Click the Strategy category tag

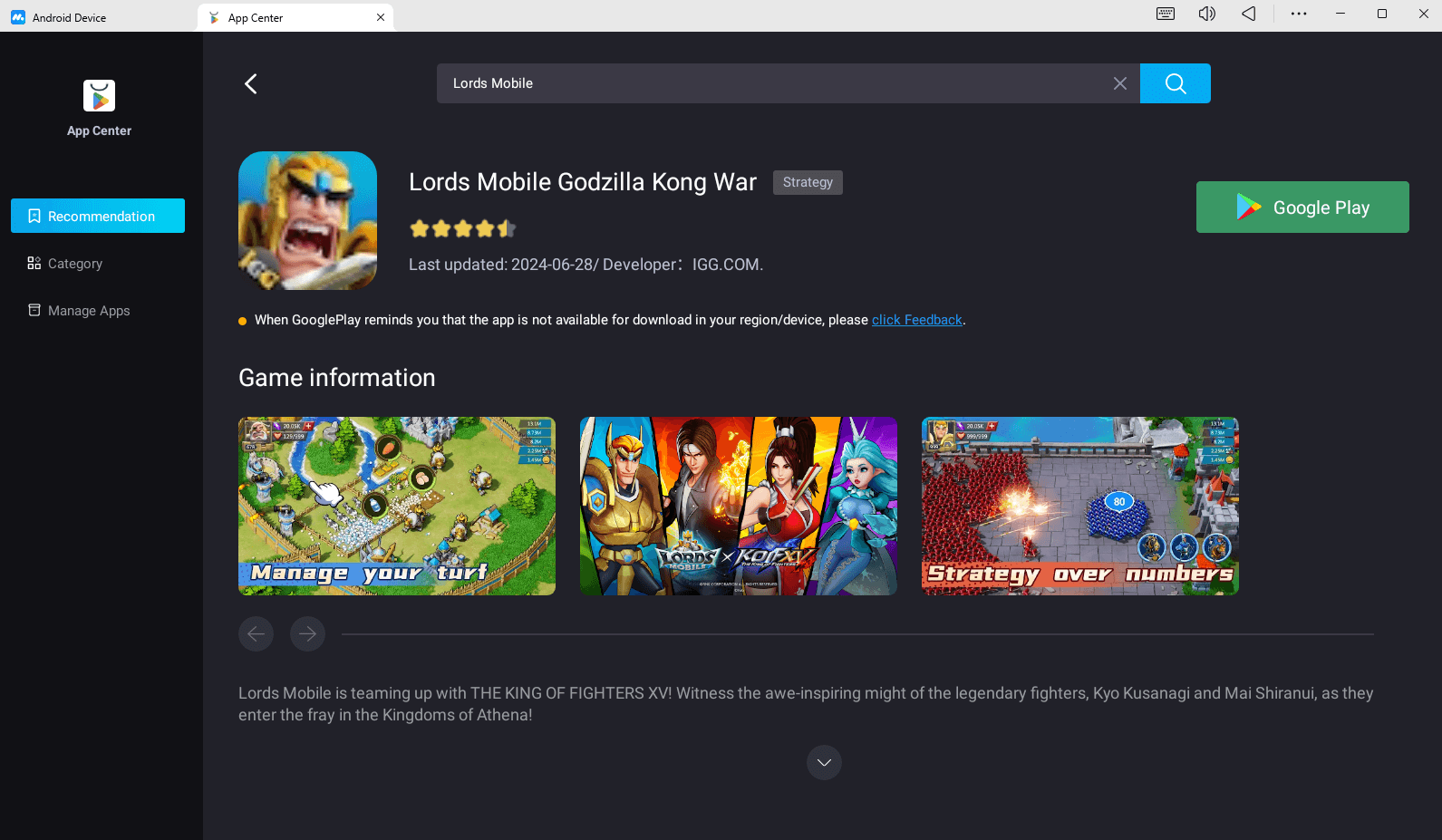[808, 182]
